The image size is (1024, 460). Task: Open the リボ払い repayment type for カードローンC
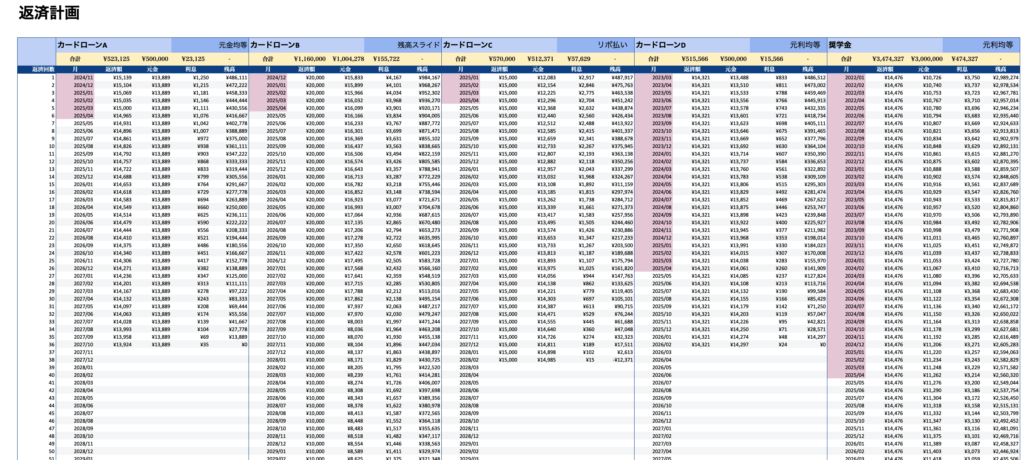click(610, 45)
